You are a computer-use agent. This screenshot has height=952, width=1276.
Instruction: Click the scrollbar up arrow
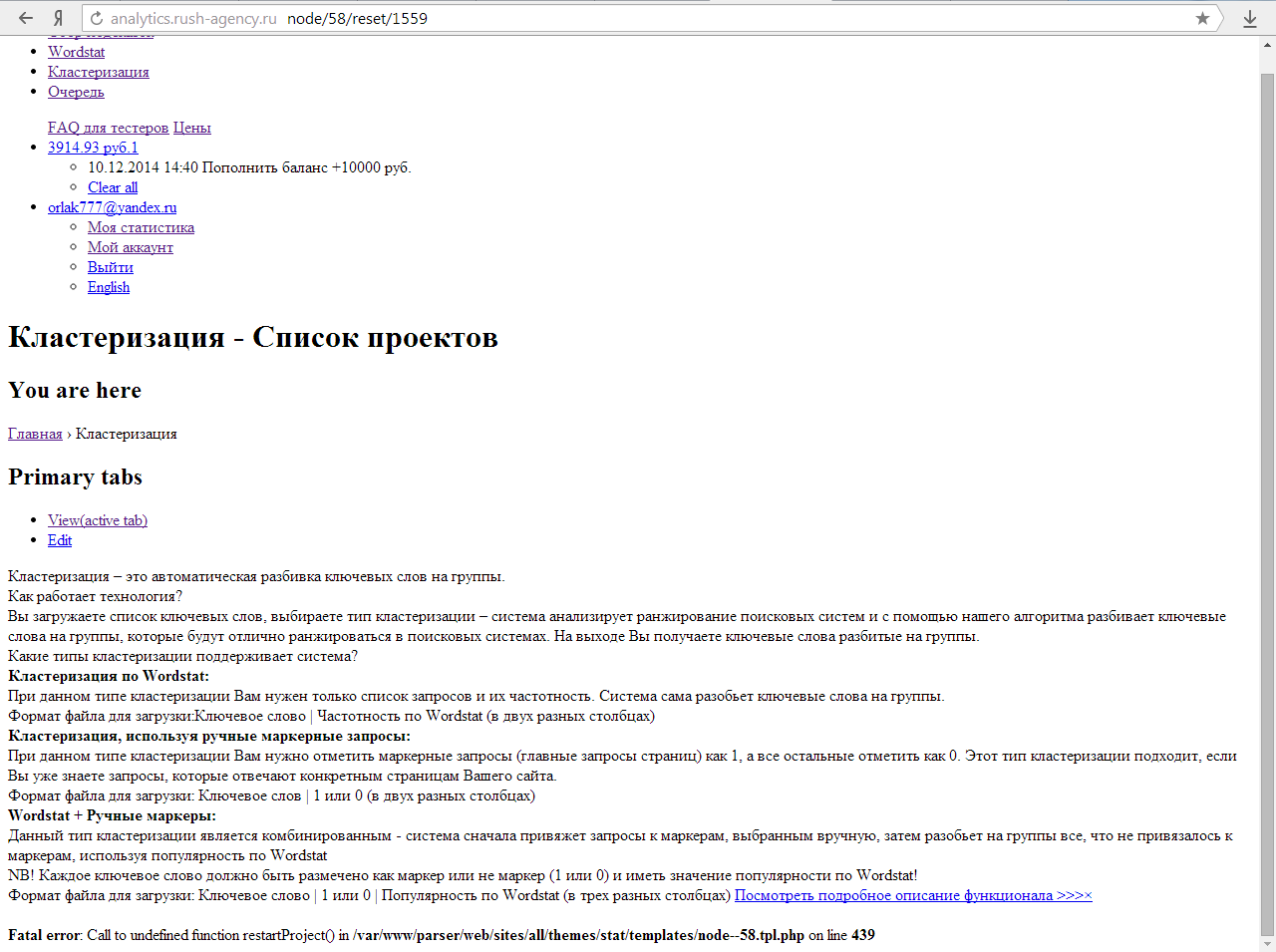point(1268,45)
